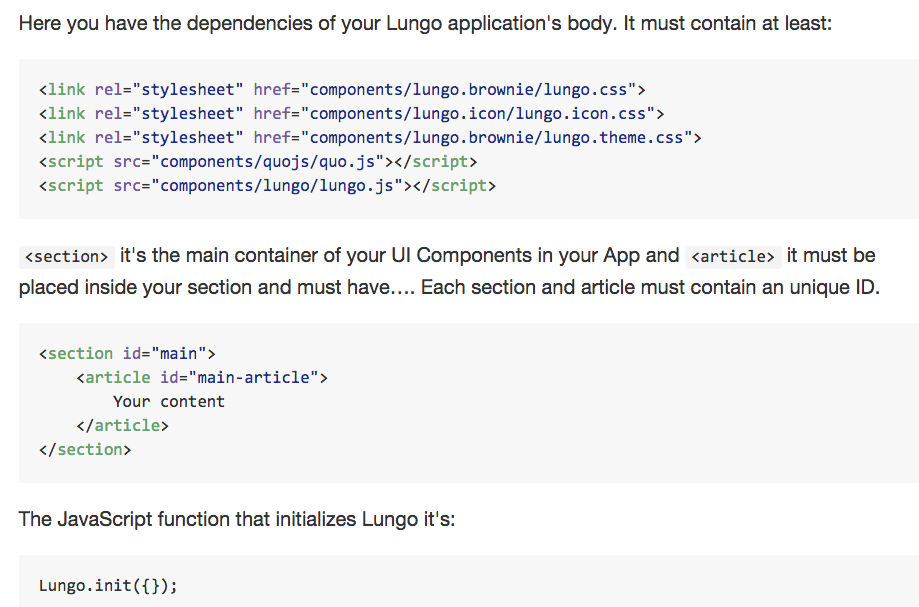This screenshot has height=607, width=919.
Task: Click the sentence about unique ID
Action: tap(650, 287)
